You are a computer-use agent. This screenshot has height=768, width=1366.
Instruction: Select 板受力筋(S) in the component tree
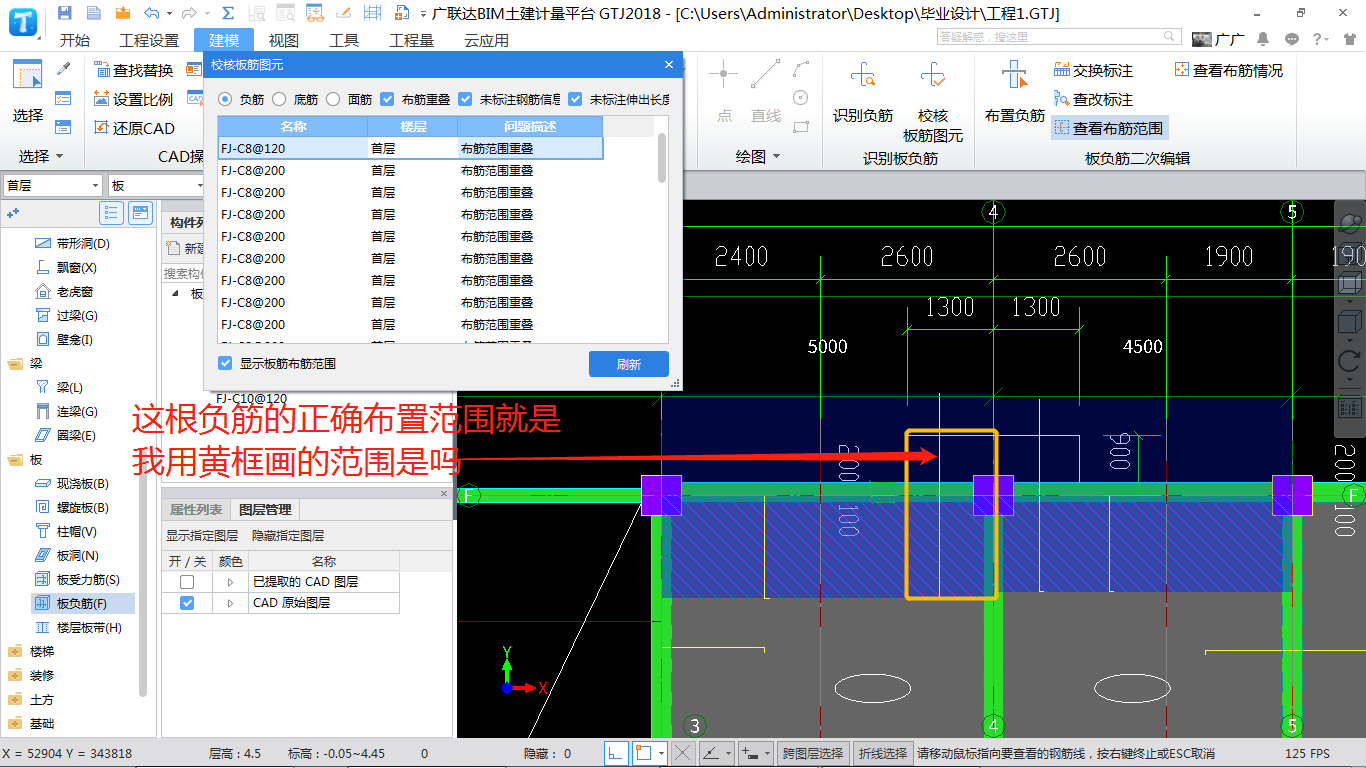coord(78,579)
